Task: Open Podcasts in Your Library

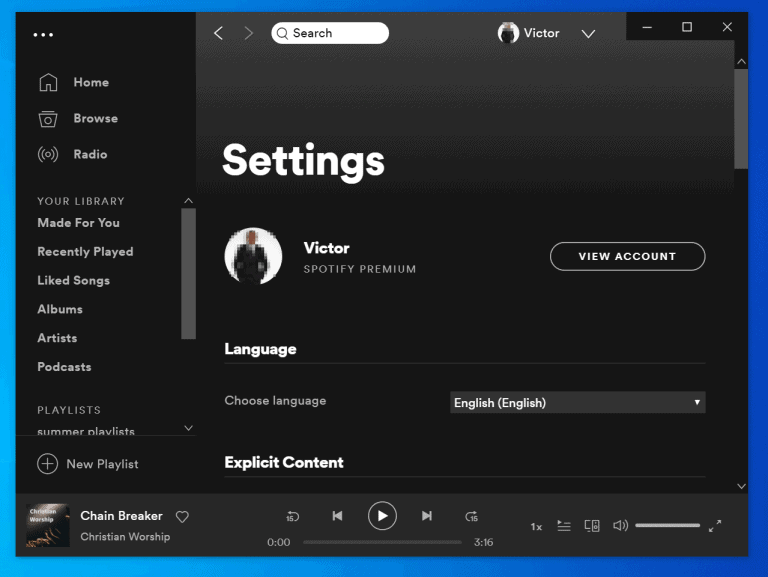Action: (x=64, y=367)
